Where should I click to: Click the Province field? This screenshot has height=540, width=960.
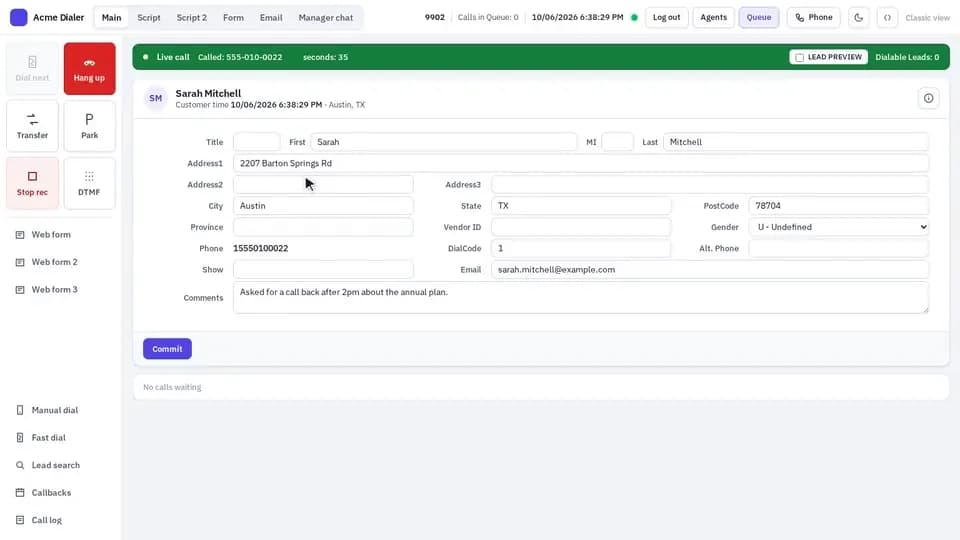point(323,227)
